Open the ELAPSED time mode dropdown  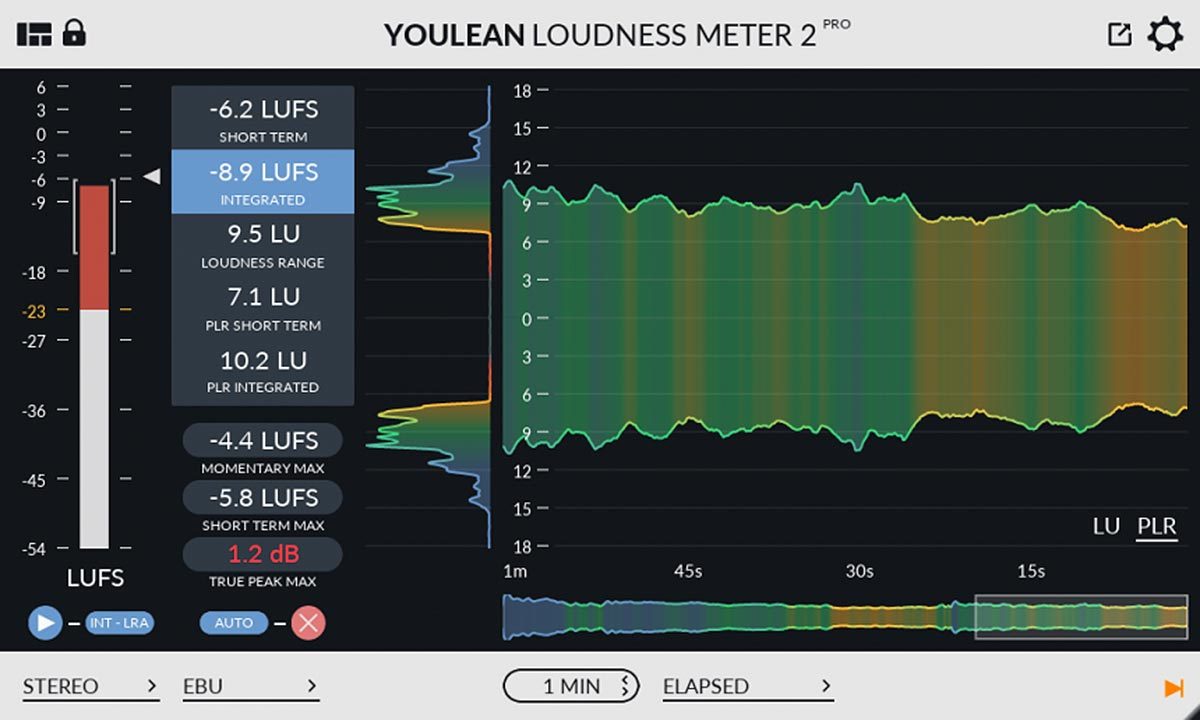tap(747, 686)
